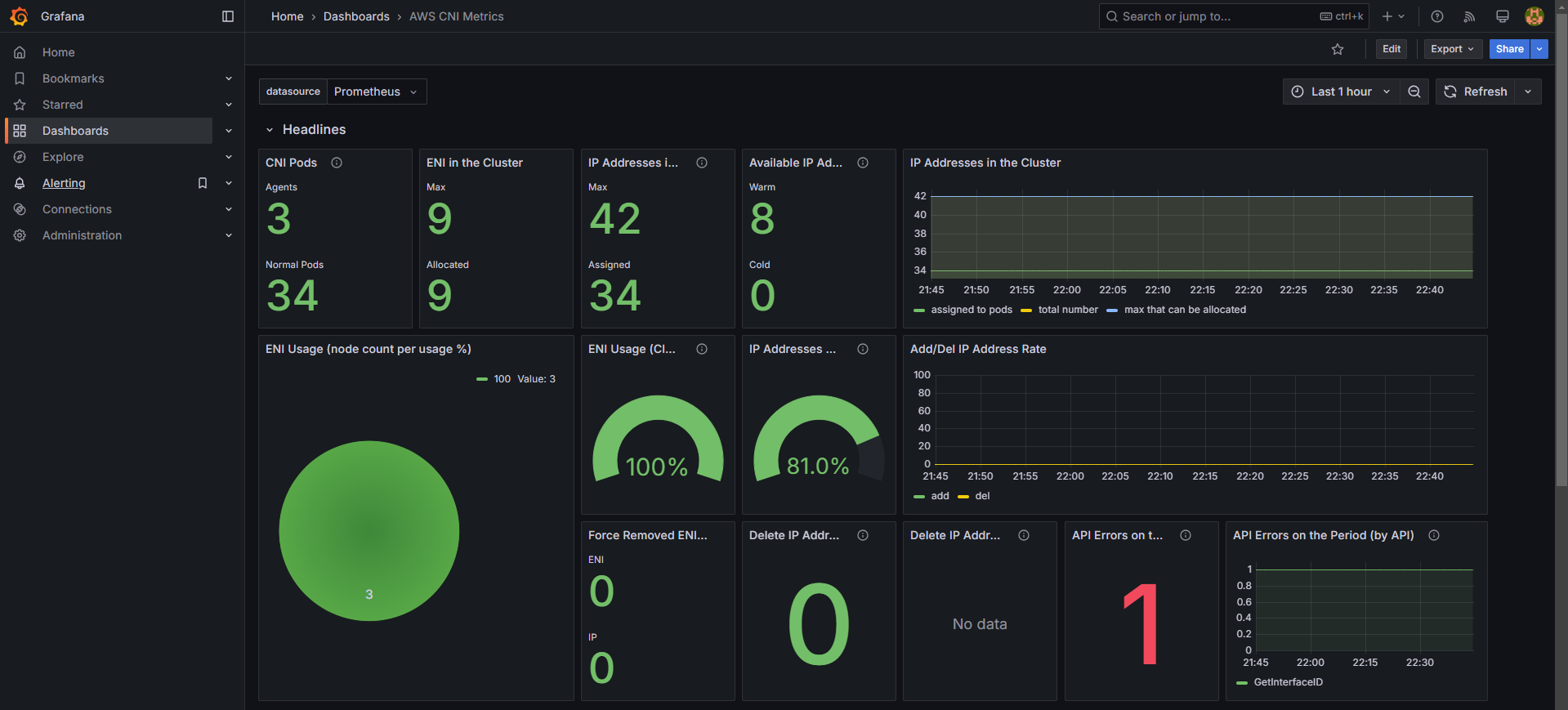
Task: Open Alerting in the sidebar
Action: point(64,183)
